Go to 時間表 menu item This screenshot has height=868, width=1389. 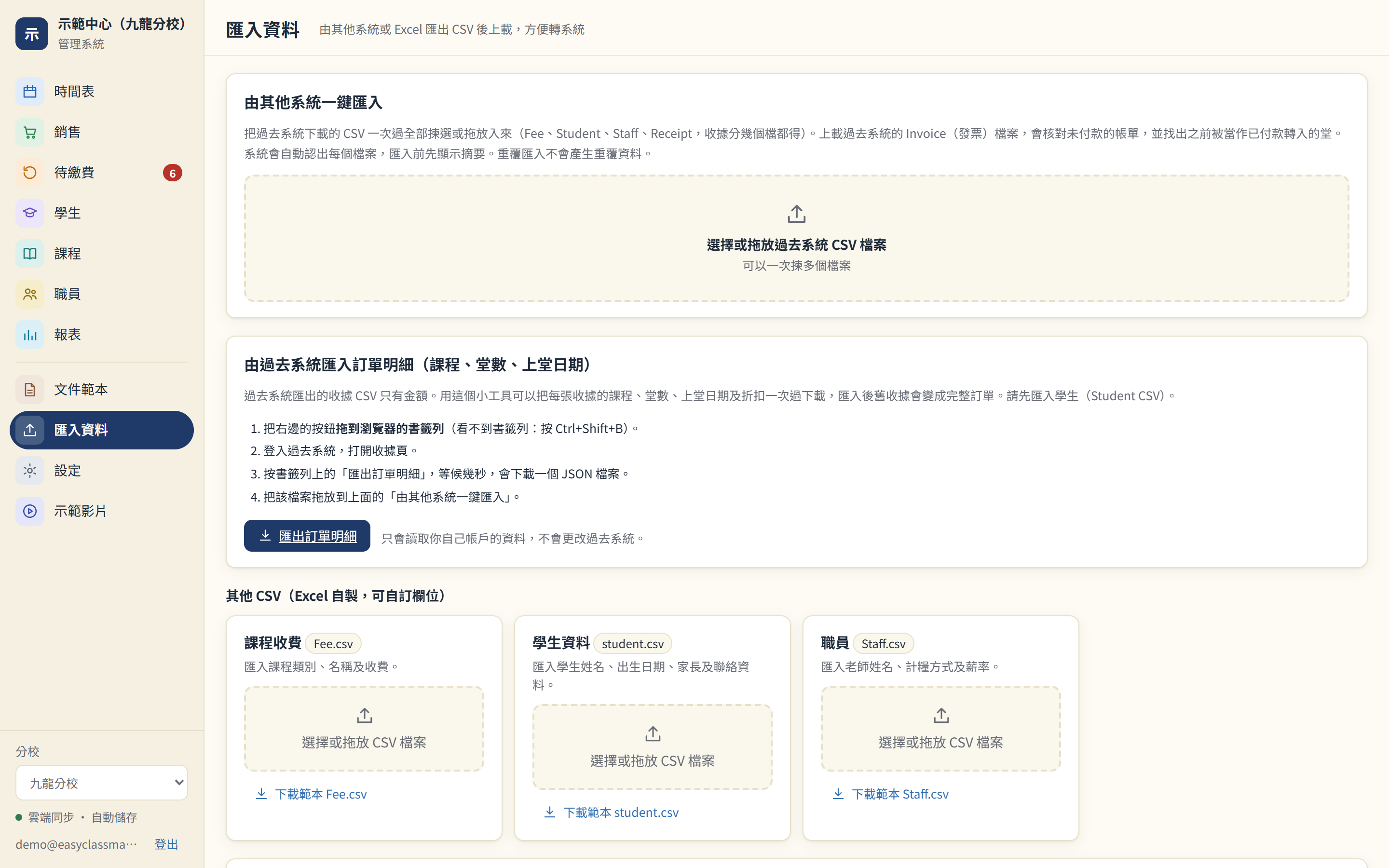102,92
